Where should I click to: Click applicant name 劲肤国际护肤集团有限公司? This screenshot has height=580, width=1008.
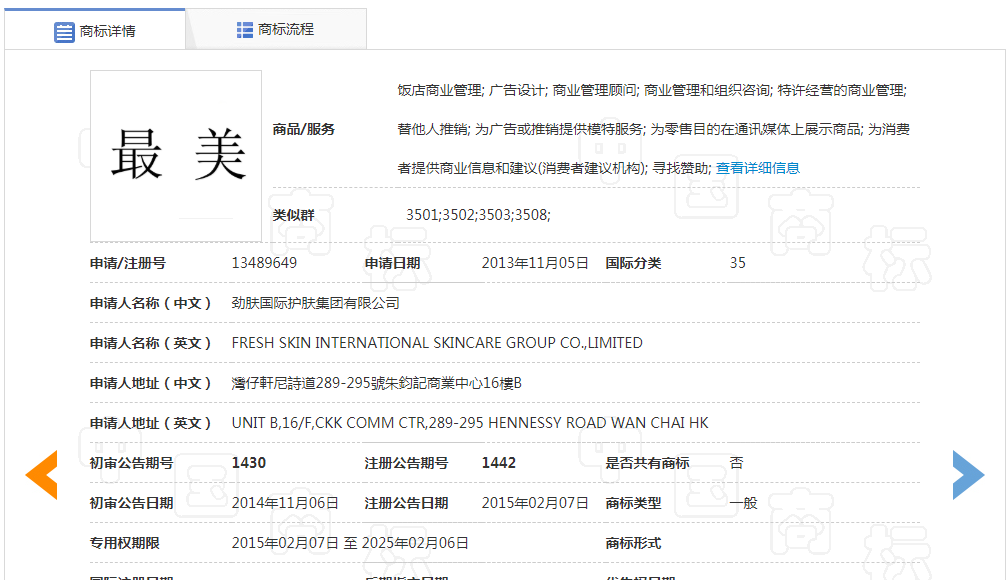[315, 303]
